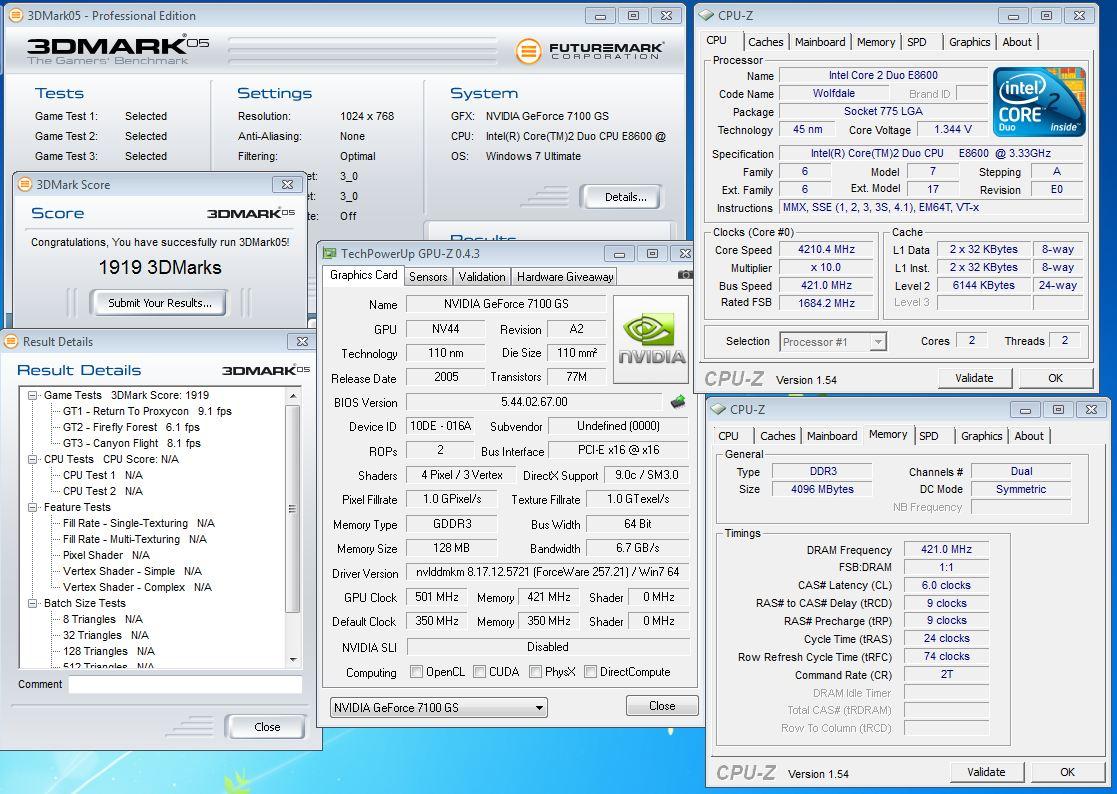
Task: Open the GeForce 7100 GS card dropdown
Action: [439, 707]
